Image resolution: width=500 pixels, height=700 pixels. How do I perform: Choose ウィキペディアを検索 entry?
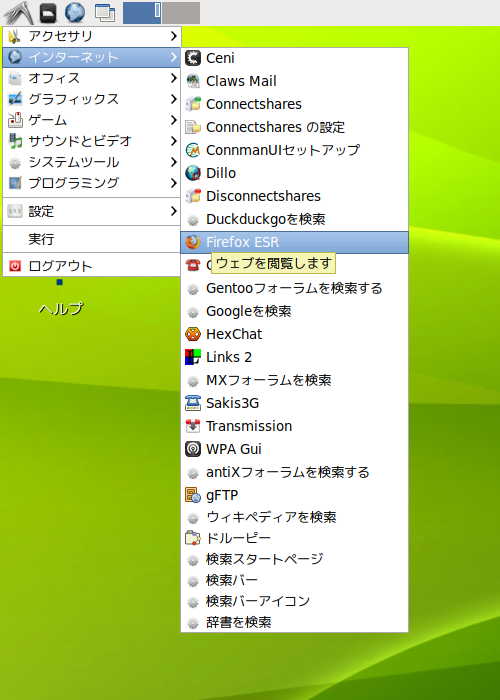(x=294, y=517)
